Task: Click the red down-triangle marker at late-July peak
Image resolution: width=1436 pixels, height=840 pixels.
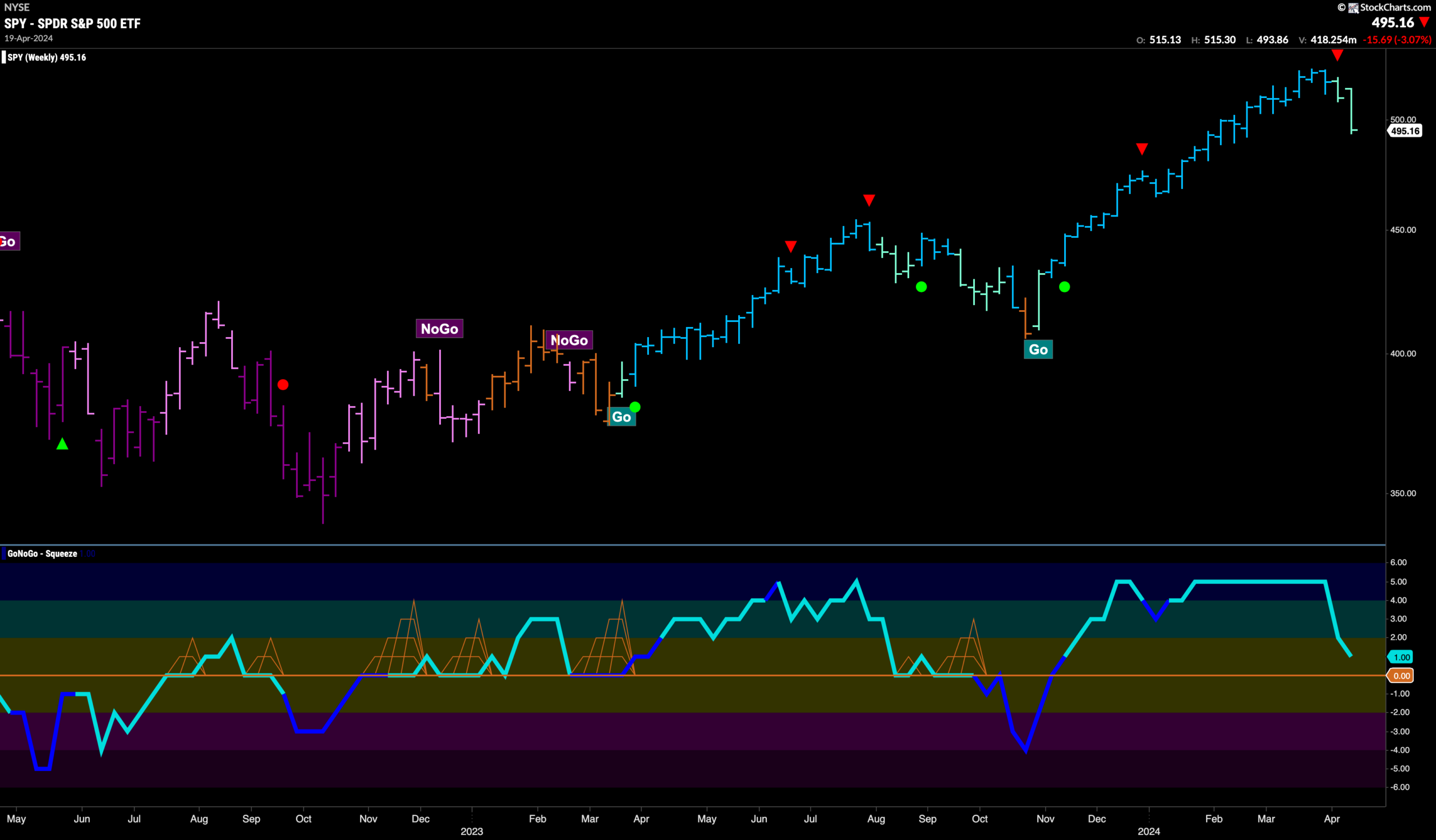Action: [868, 200]
